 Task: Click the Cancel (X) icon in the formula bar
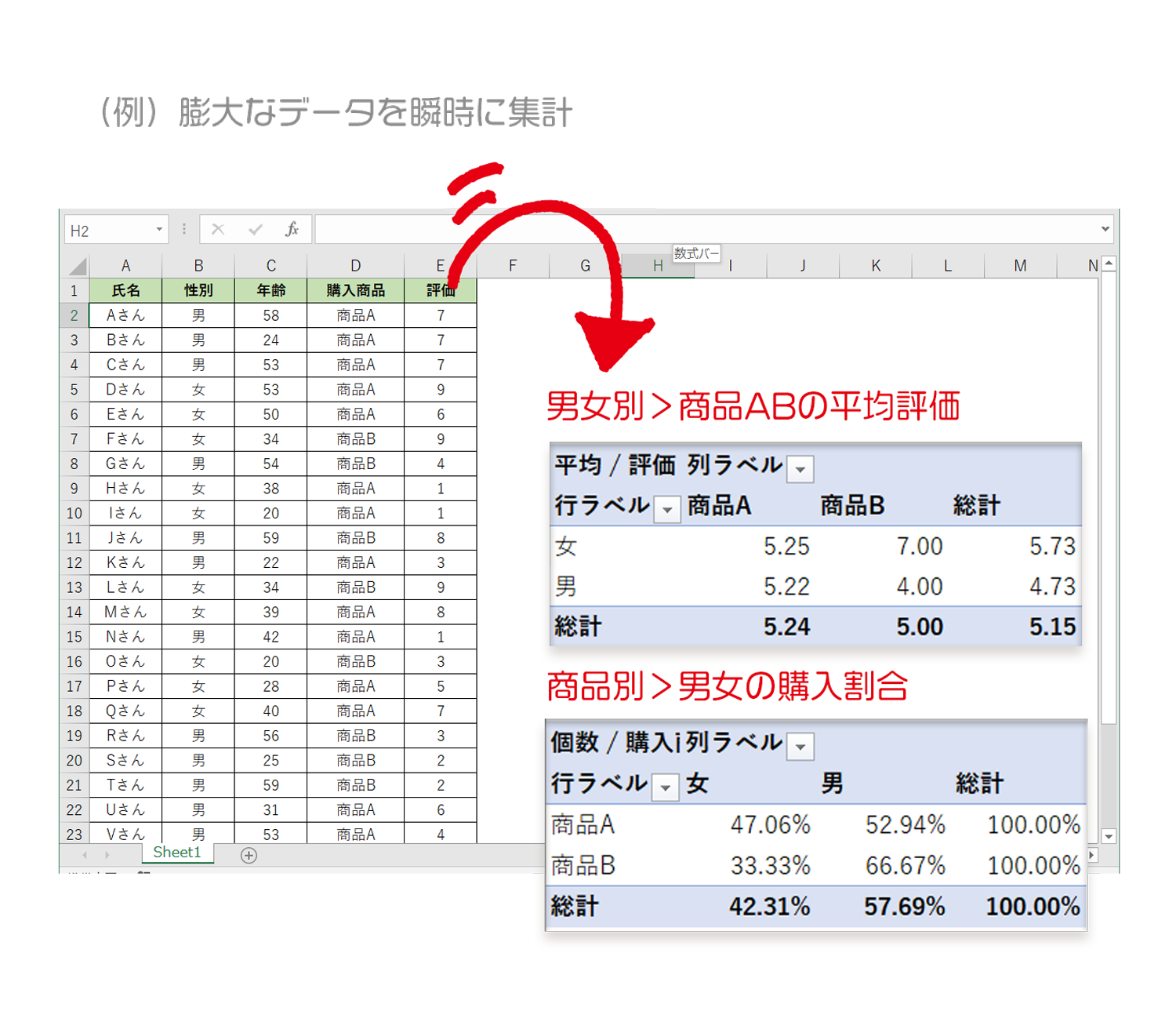tap(218, 229)
